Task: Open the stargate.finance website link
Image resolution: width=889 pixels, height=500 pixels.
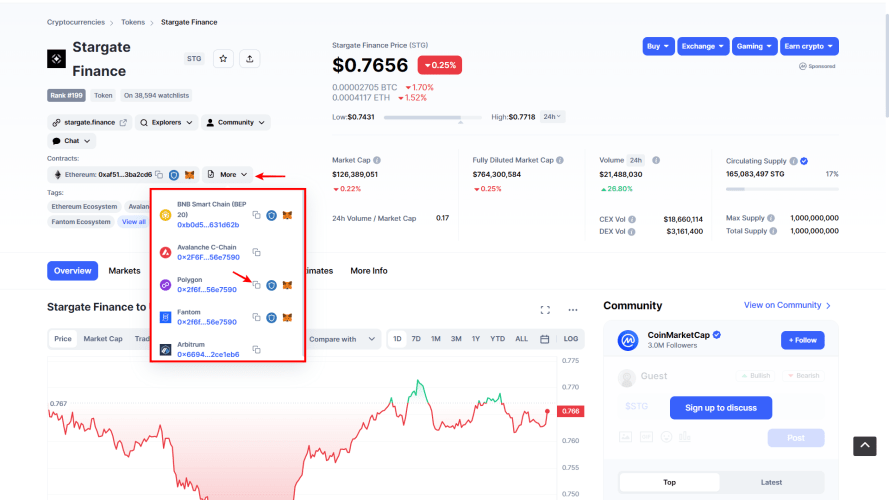Action: pos(90,122)
